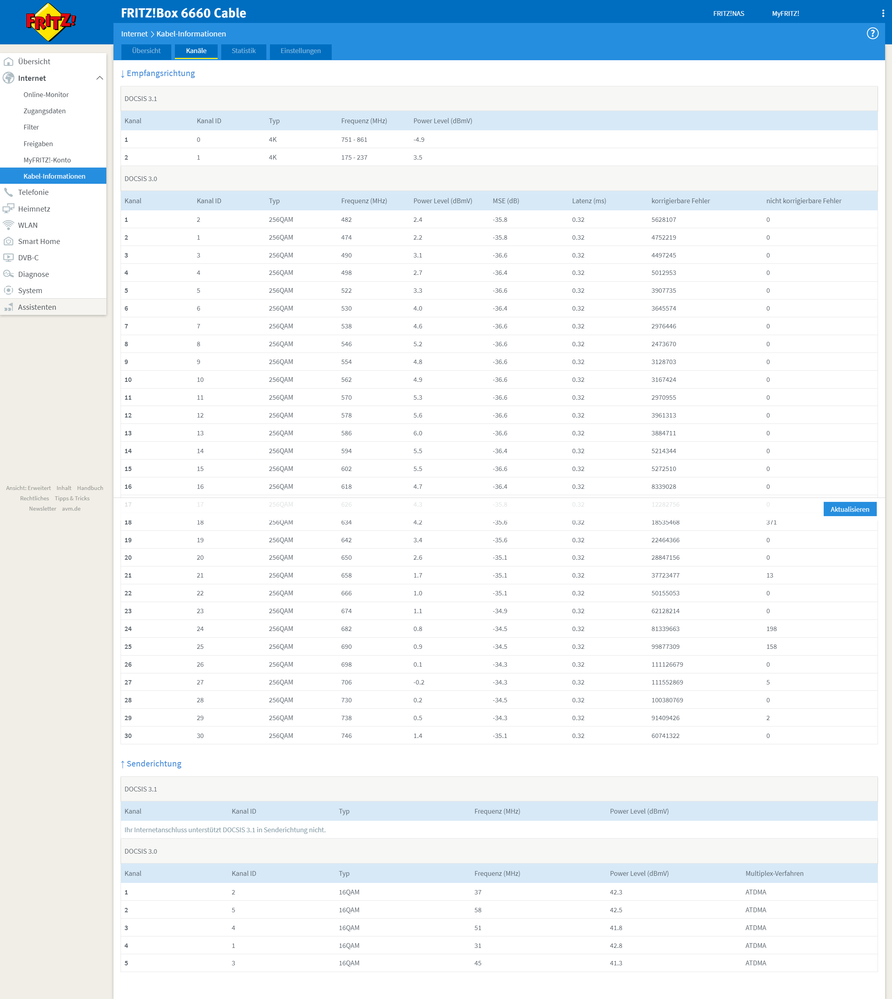
Task: Click the WLAN wifi icon
Action: [8, 226]
